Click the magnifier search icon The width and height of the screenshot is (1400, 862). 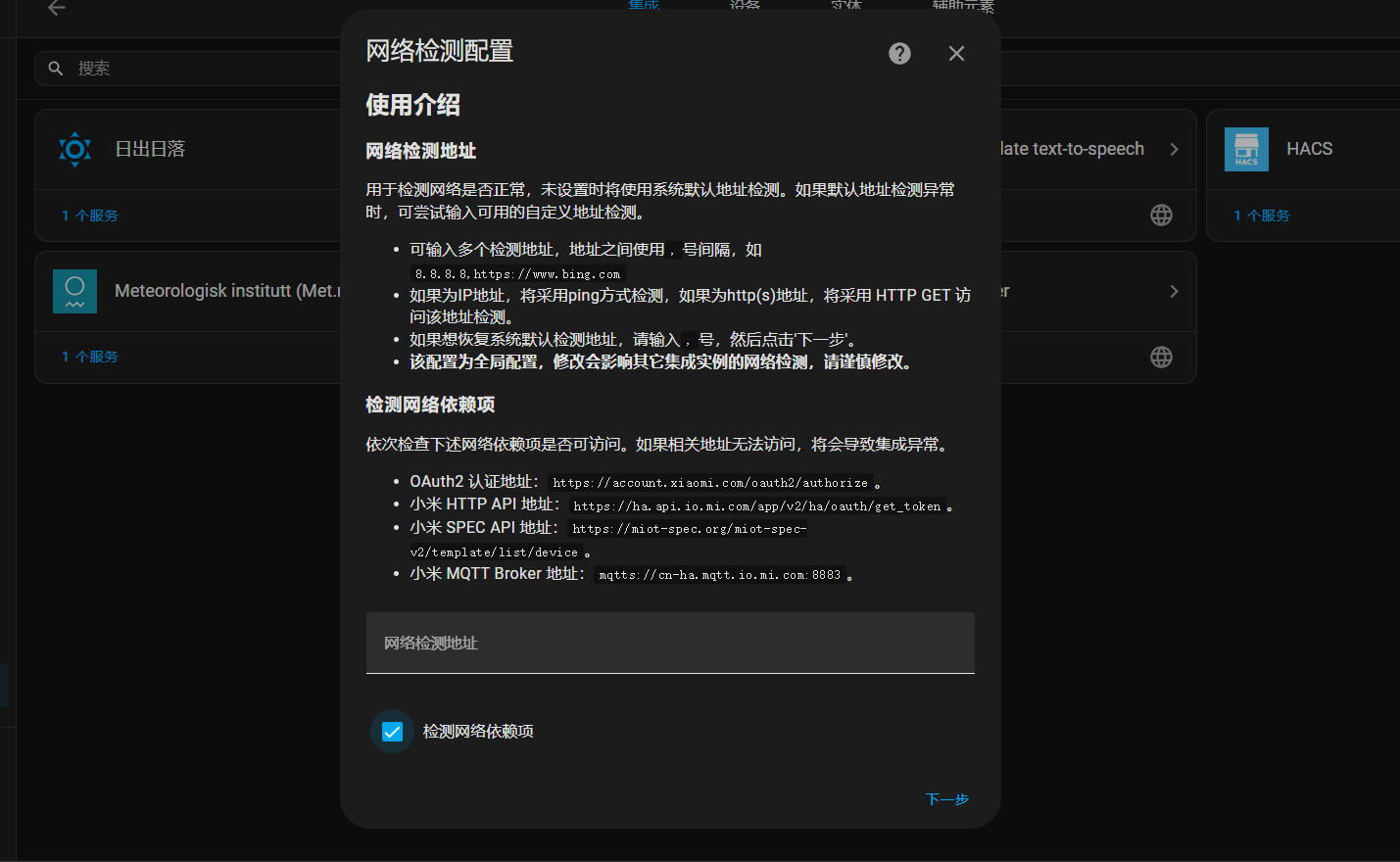(56, 69)
